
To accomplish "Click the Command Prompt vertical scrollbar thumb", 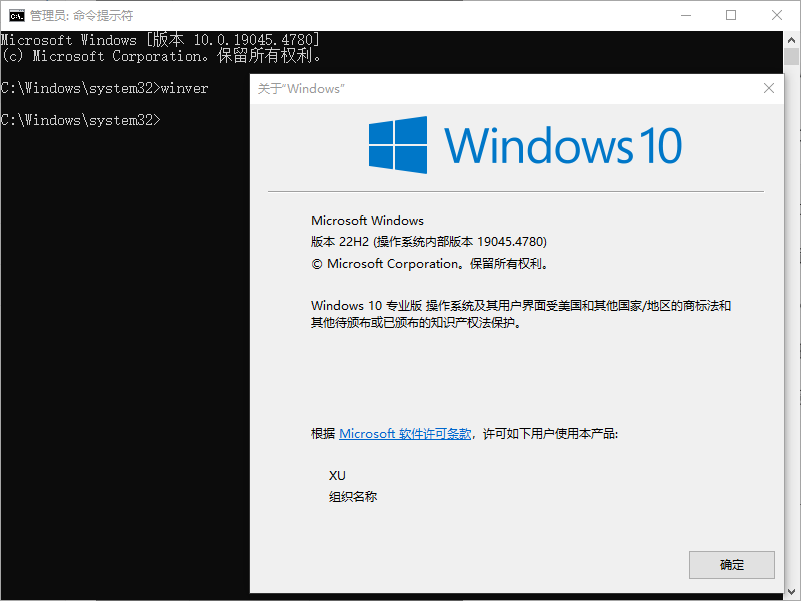I will pos(792,57).
